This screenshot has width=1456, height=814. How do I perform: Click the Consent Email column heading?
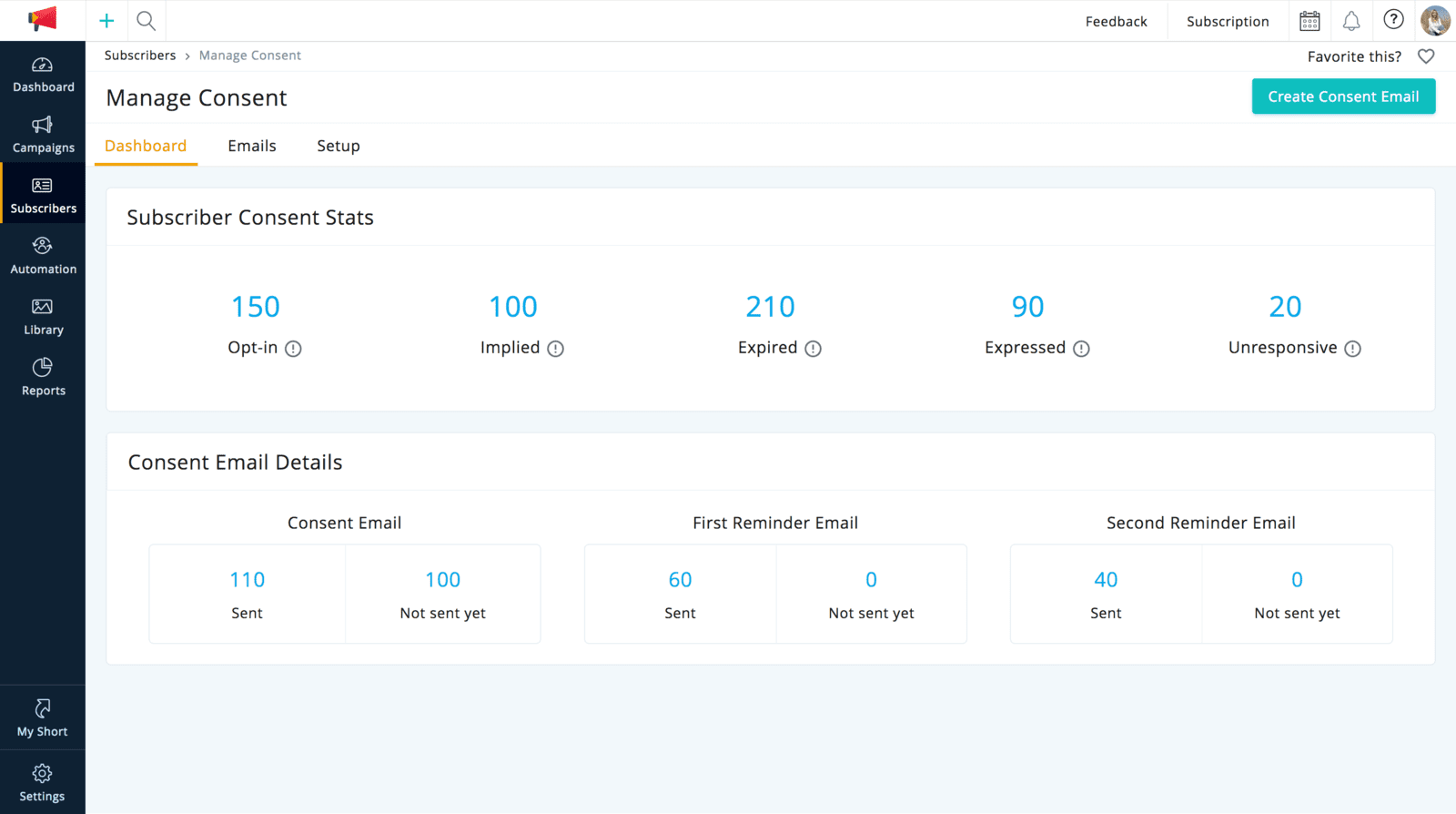tap(344, 523)
